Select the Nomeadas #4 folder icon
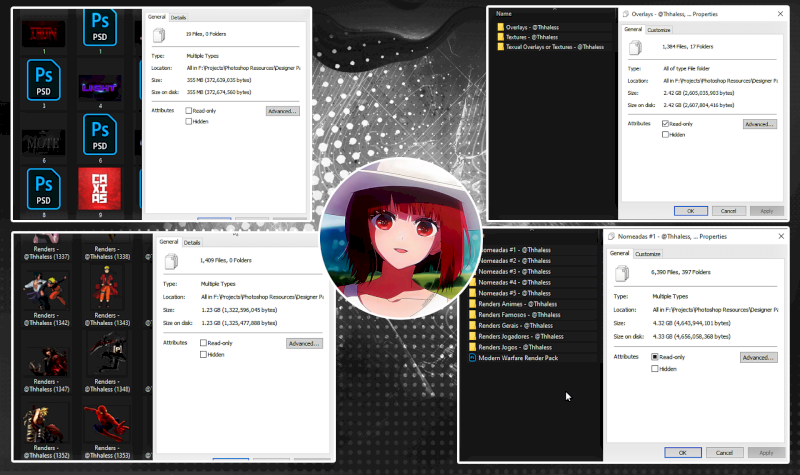 tap(473, 282)
